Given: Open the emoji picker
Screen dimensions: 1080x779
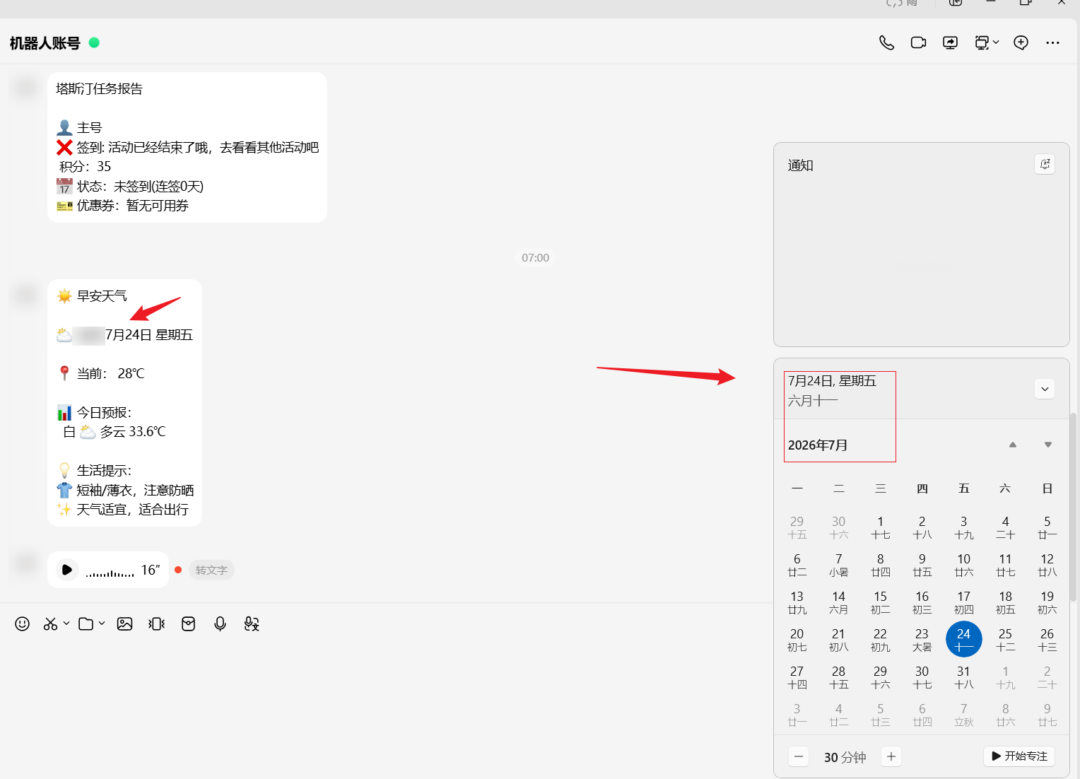Looking at the screenshot, I should (22, 624).
